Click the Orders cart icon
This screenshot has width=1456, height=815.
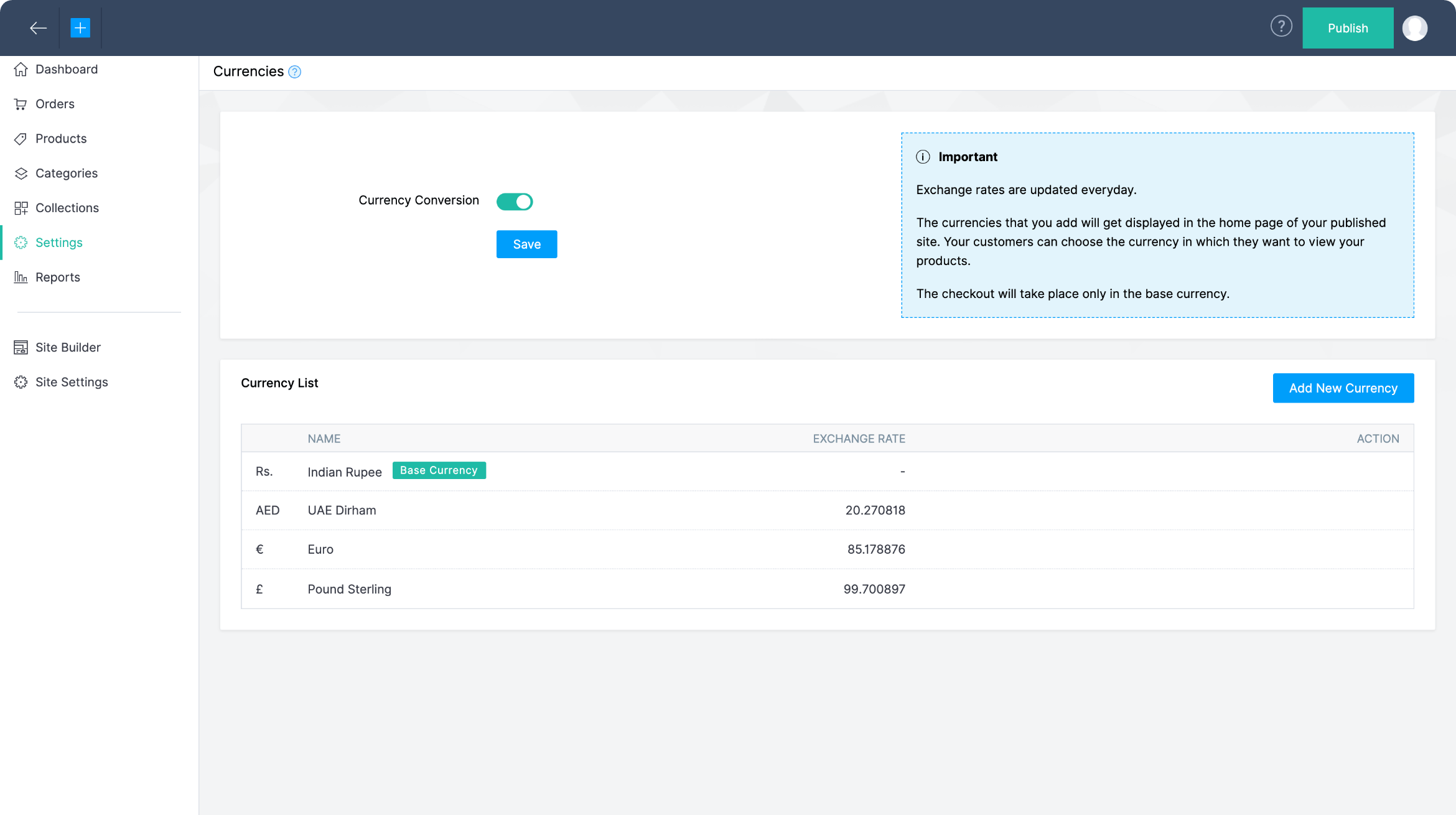click(21, 104)
